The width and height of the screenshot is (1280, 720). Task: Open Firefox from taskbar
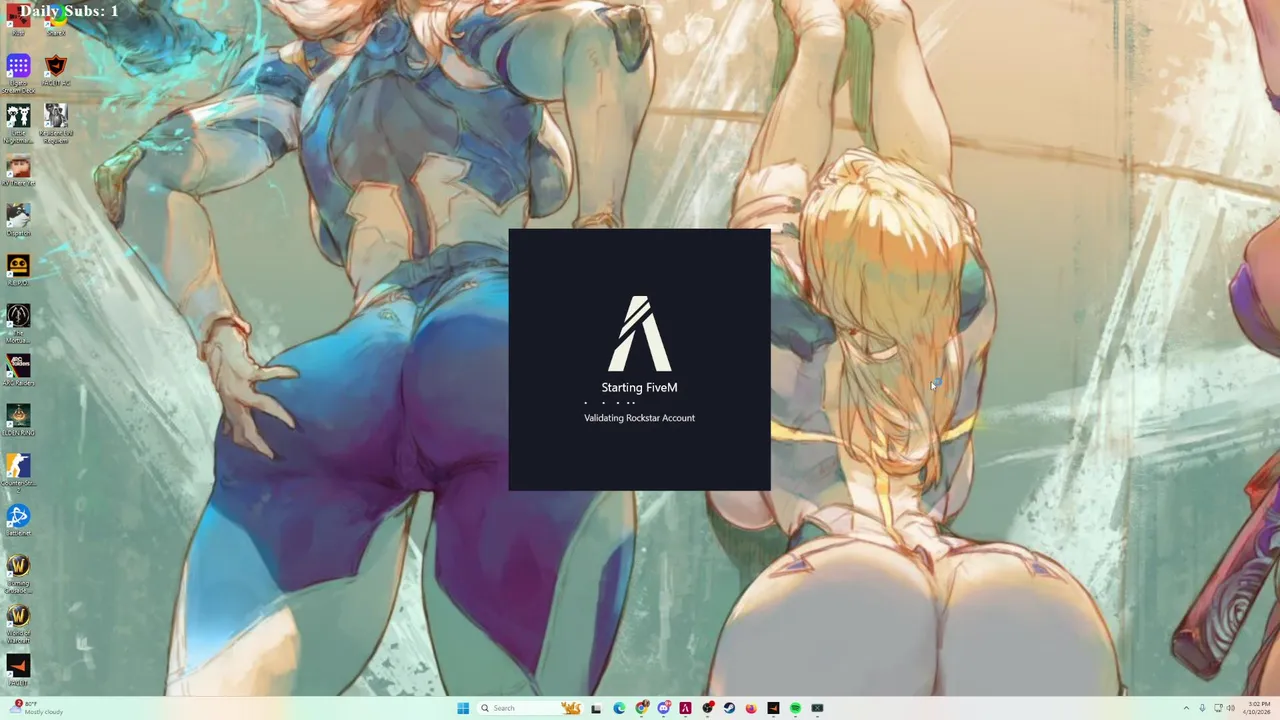pos(751,708)
